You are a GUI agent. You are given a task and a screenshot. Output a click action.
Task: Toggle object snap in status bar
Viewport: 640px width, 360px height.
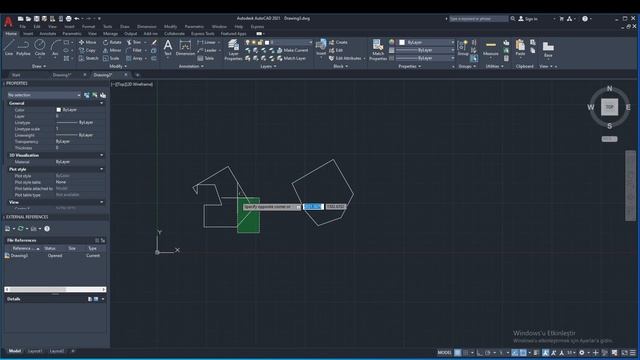[523, 353]
